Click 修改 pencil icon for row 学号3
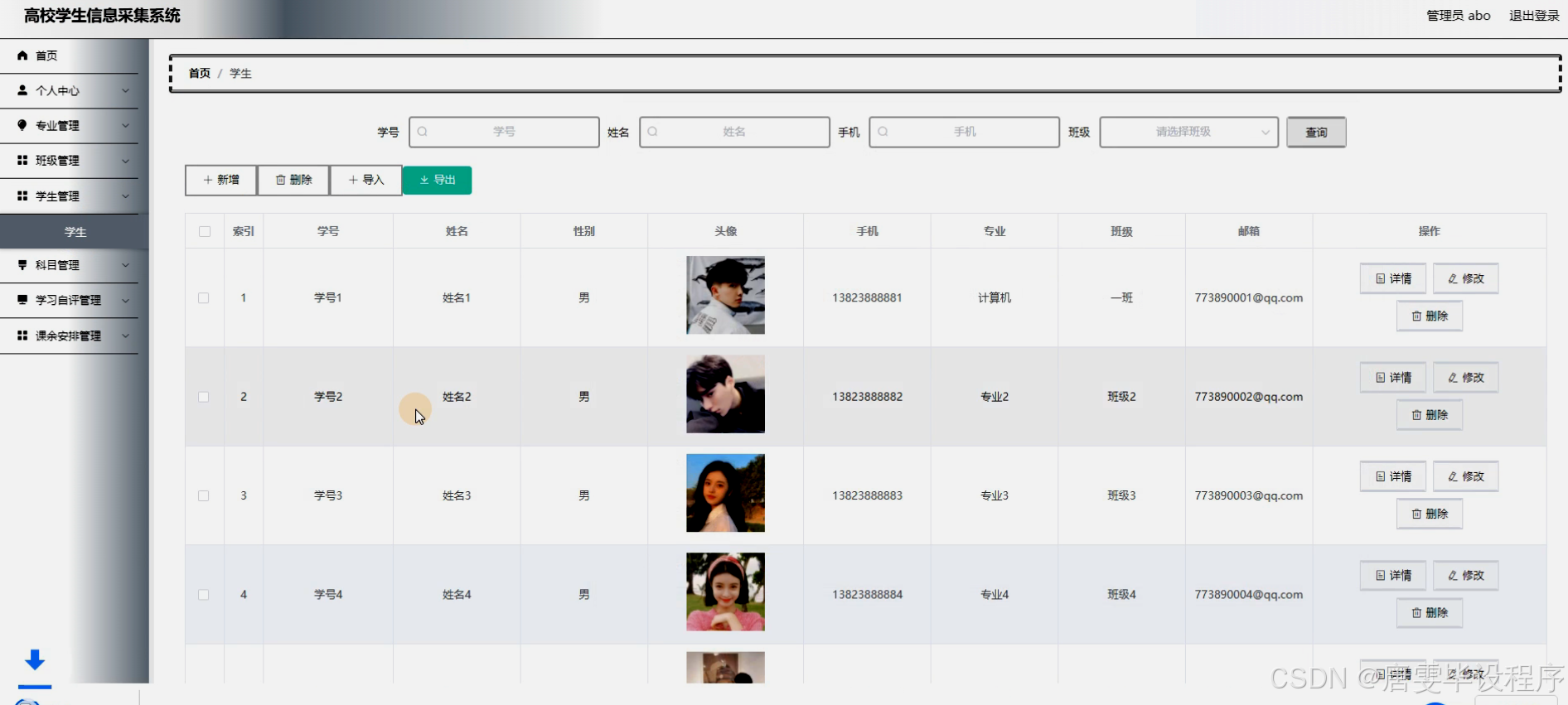 (1453, 476)
